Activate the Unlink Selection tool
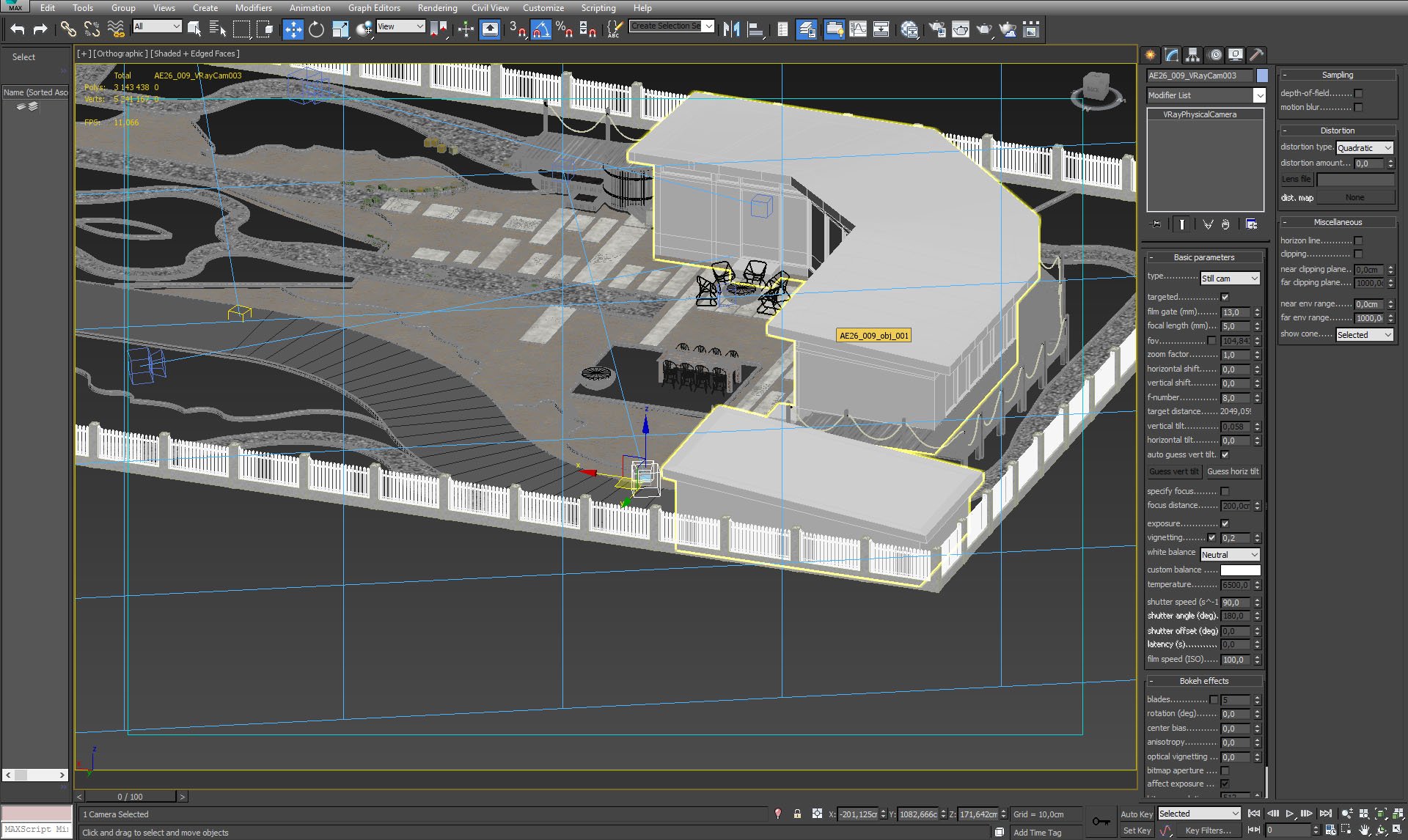The width and height of the screenshot is (1408, 840). point(92,29)
